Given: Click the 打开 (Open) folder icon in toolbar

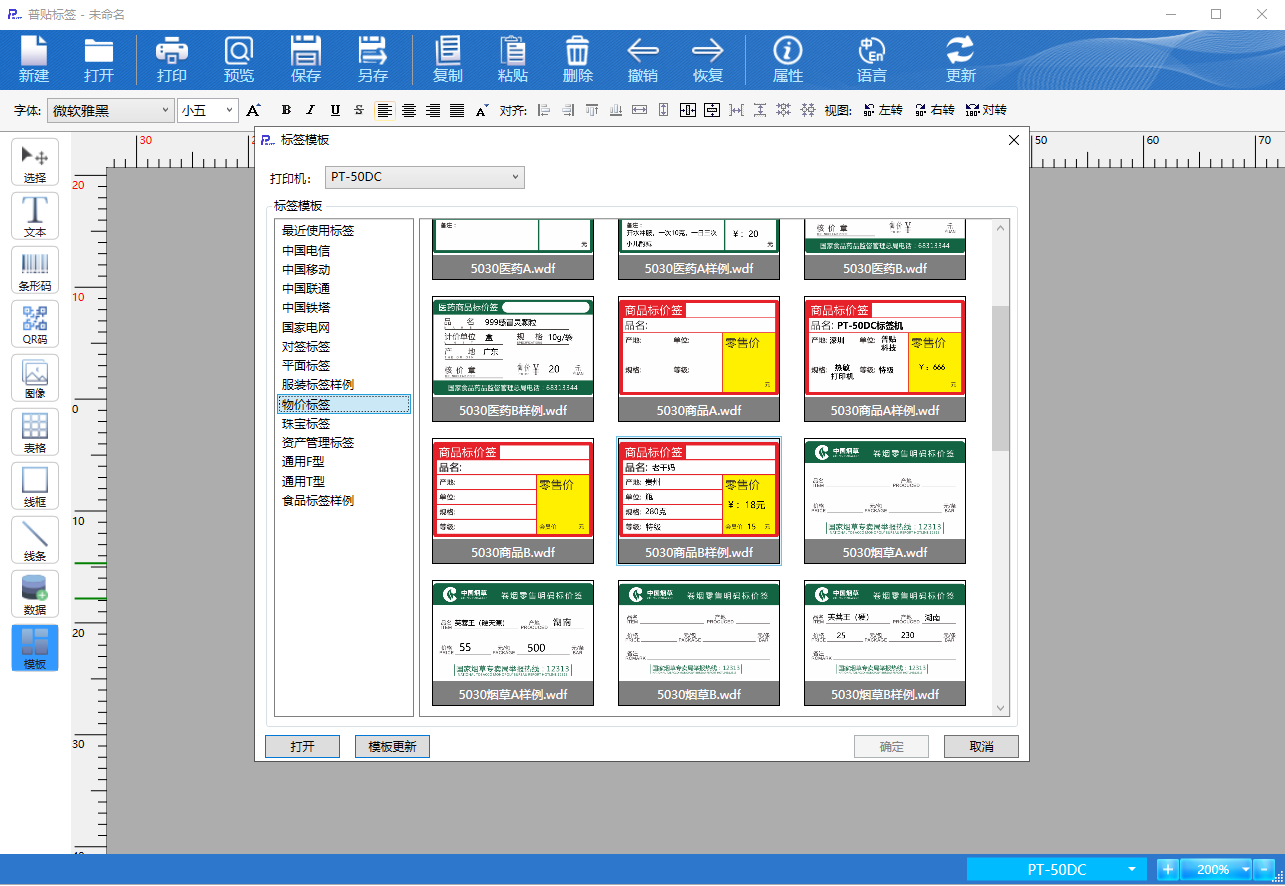Looking at the screenshot, I should click(x=99, y=59).
